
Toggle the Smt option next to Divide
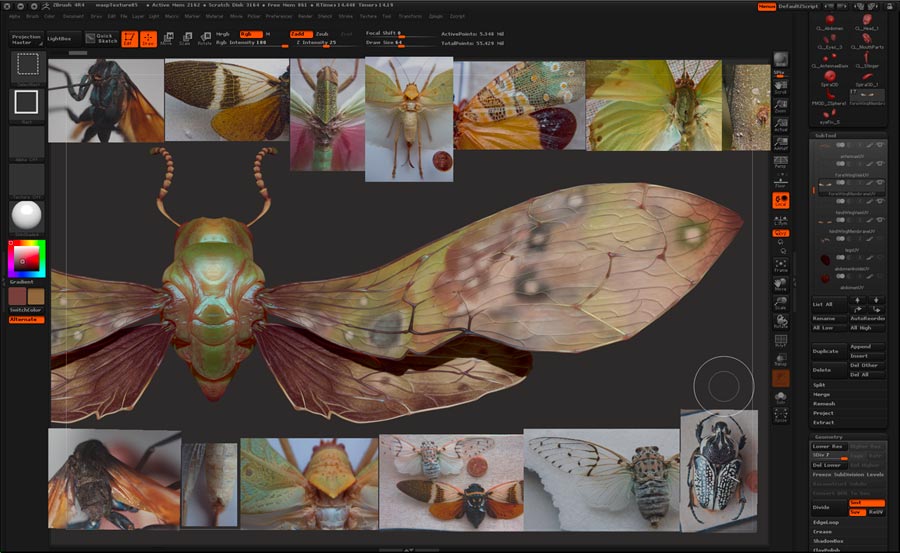(866, 502)
